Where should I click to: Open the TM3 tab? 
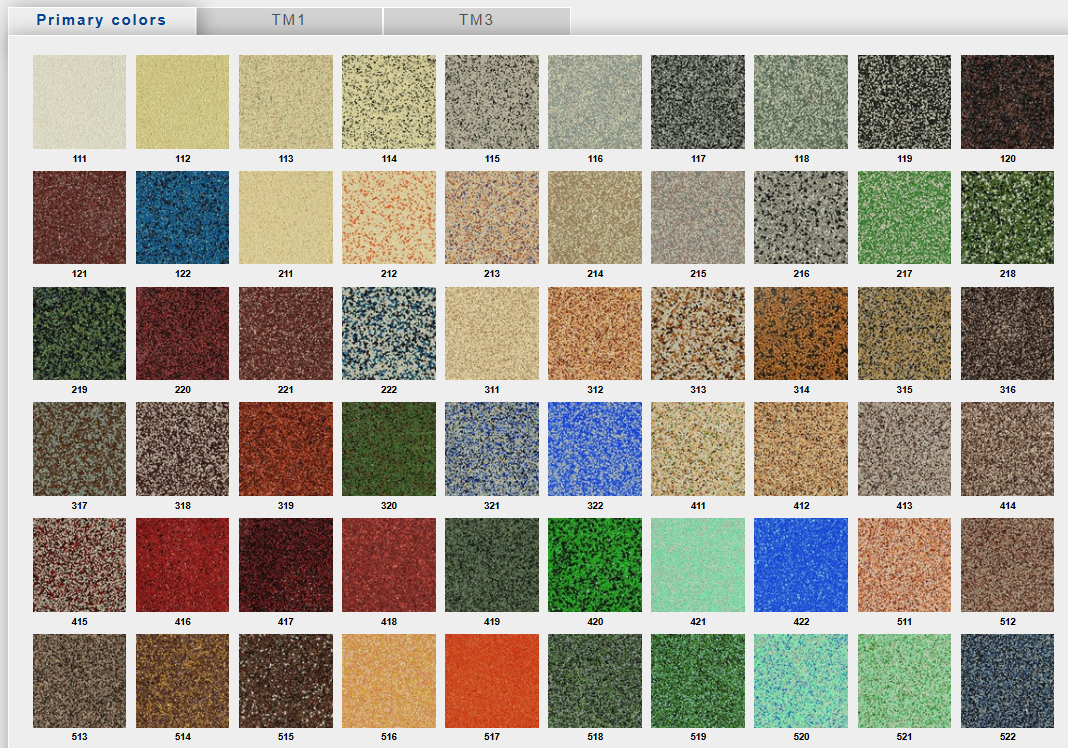point(476,20)
